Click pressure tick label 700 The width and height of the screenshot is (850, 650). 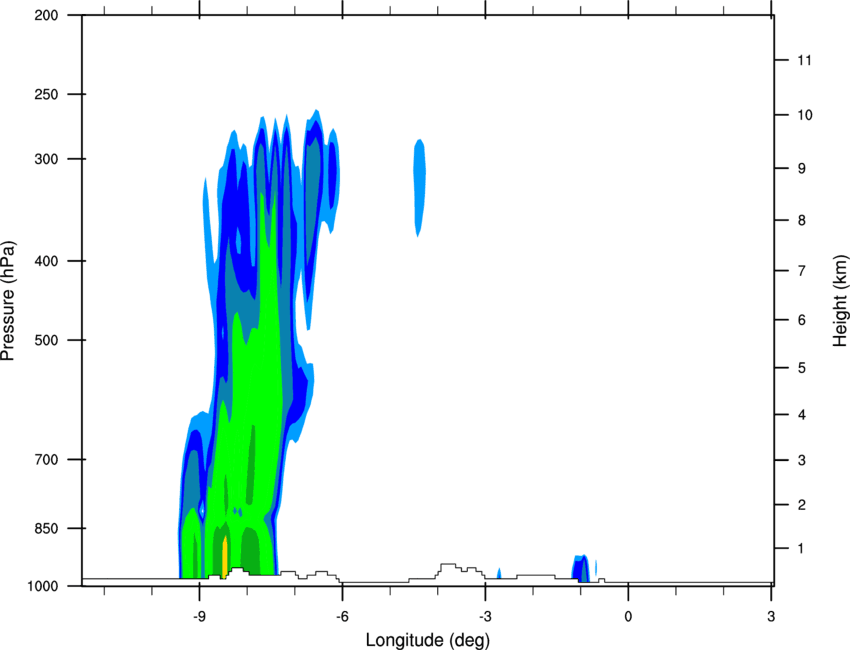[x=46, y=459]
